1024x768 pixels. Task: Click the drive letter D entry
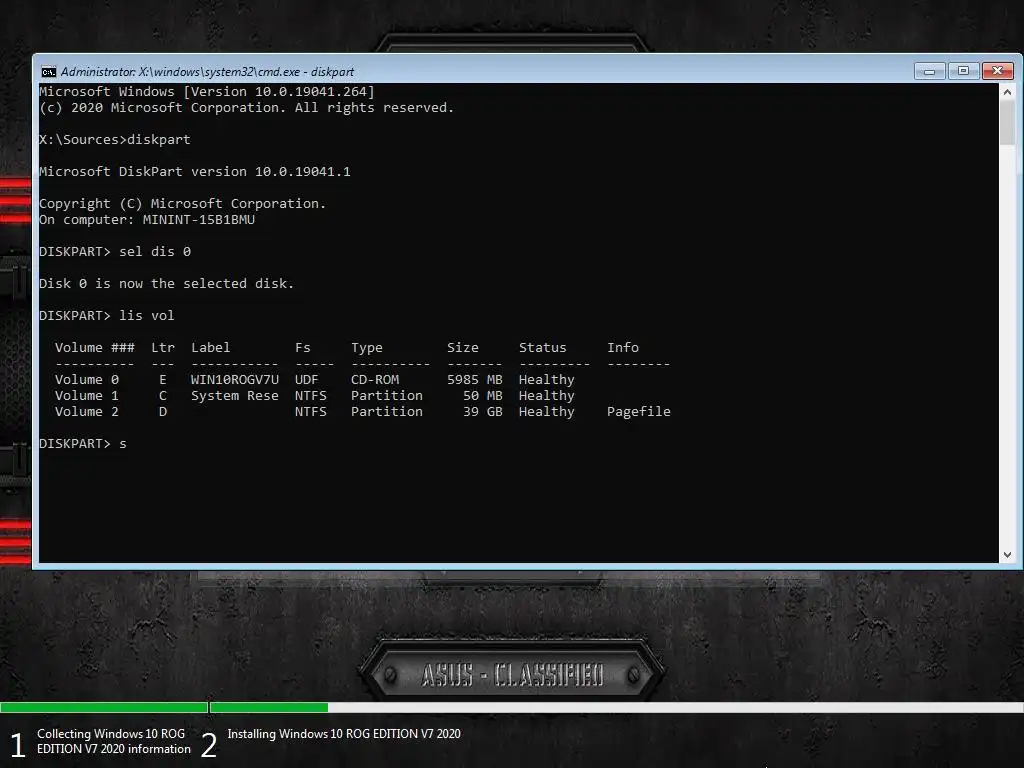pos(163,411)
